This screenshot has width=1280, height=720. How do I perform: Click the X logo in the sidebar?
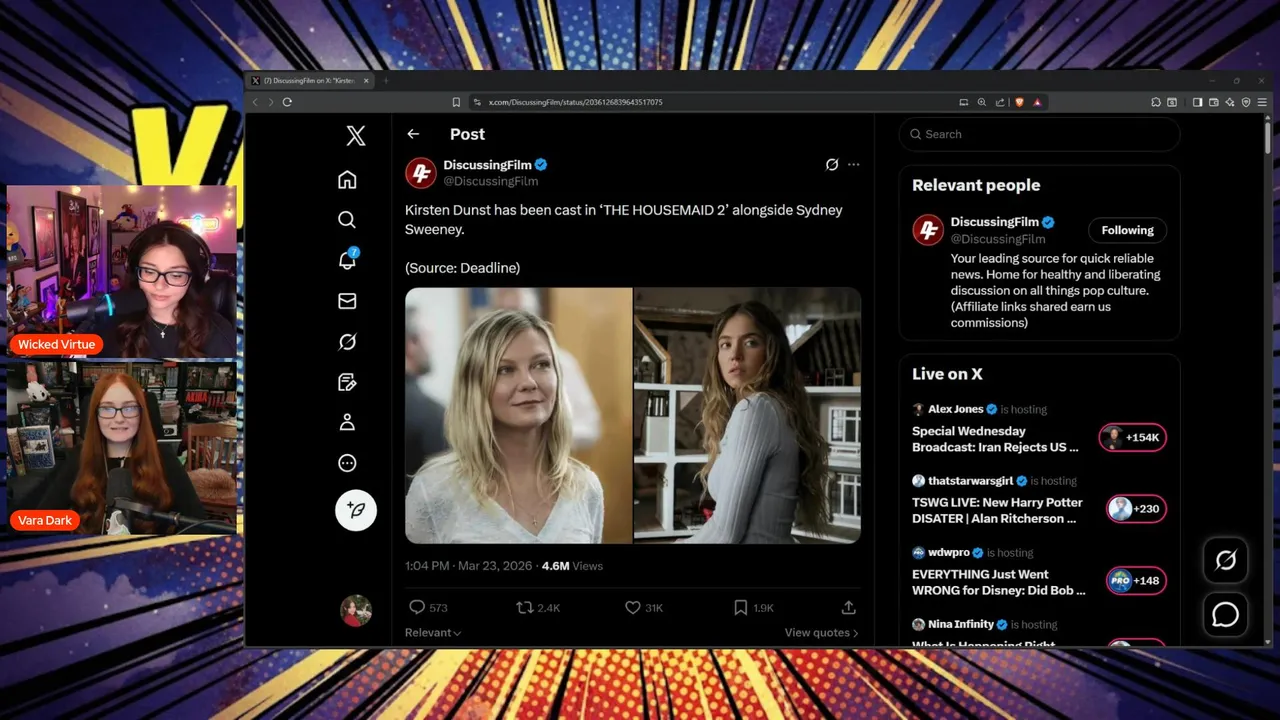(355, 135)
